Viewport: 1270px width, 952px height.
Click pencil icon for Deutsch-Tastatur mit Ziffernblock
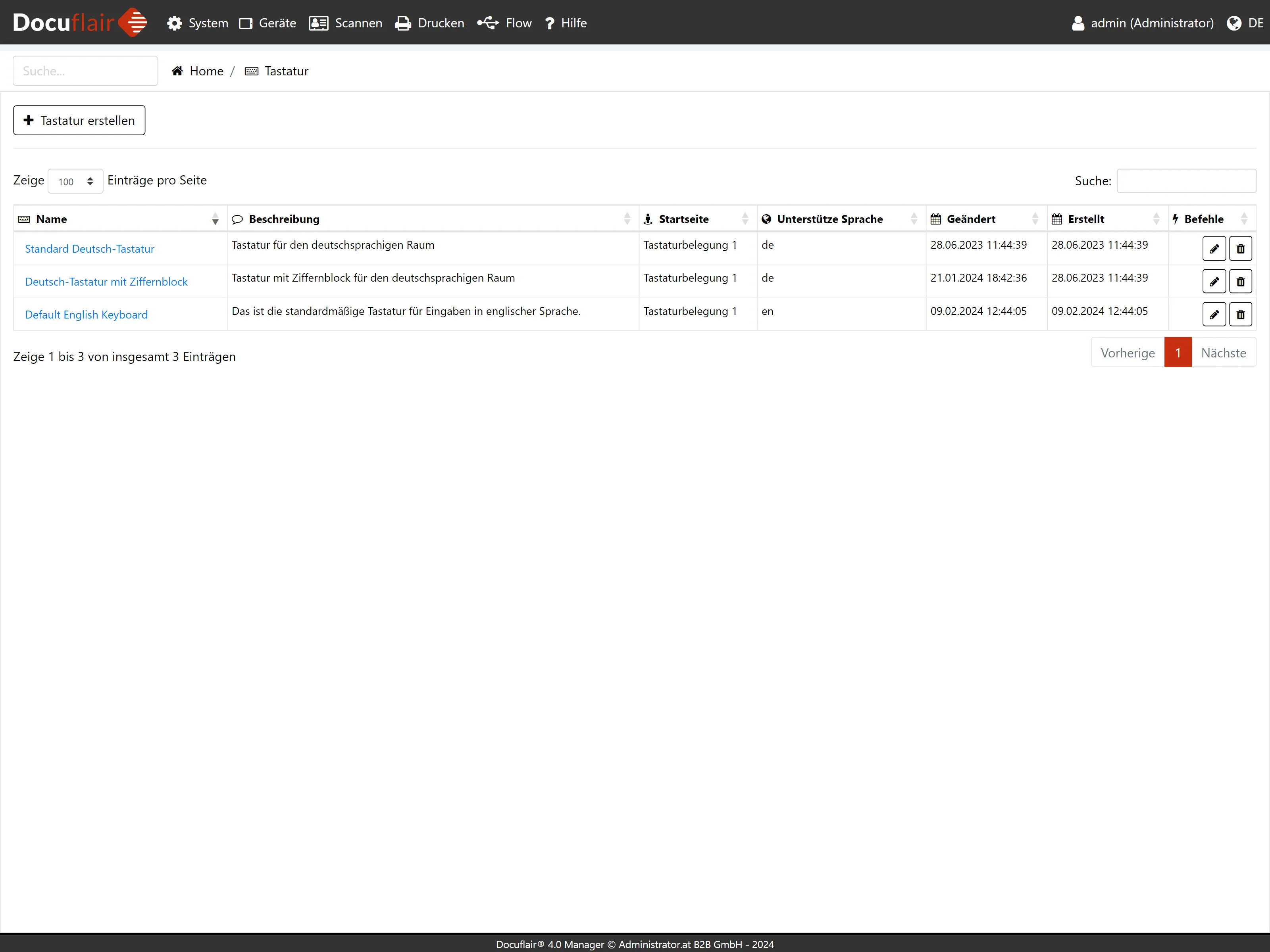coord(1214,282)
